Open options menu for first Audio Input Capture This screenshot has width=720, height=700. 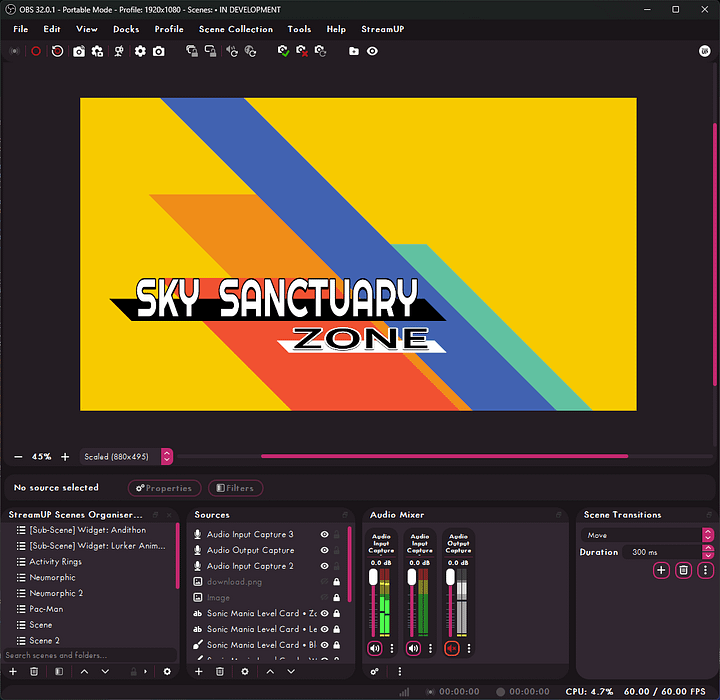coord(392,649)
